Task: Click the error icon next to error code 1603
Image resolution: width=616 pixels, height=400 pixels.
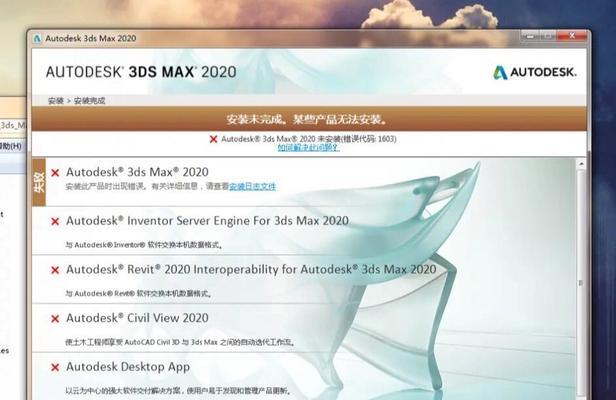Action: 213,139
